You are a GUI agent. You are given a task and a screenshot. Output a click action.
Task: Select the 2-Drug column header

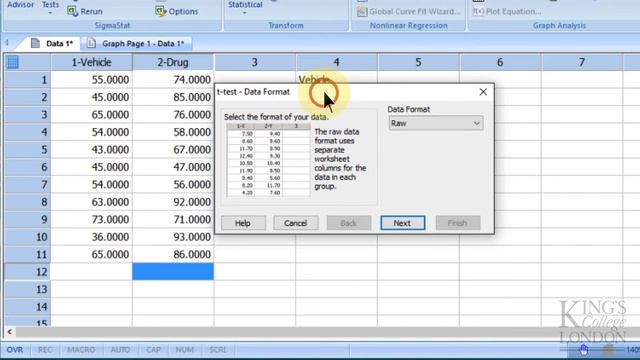pos(173,62)
